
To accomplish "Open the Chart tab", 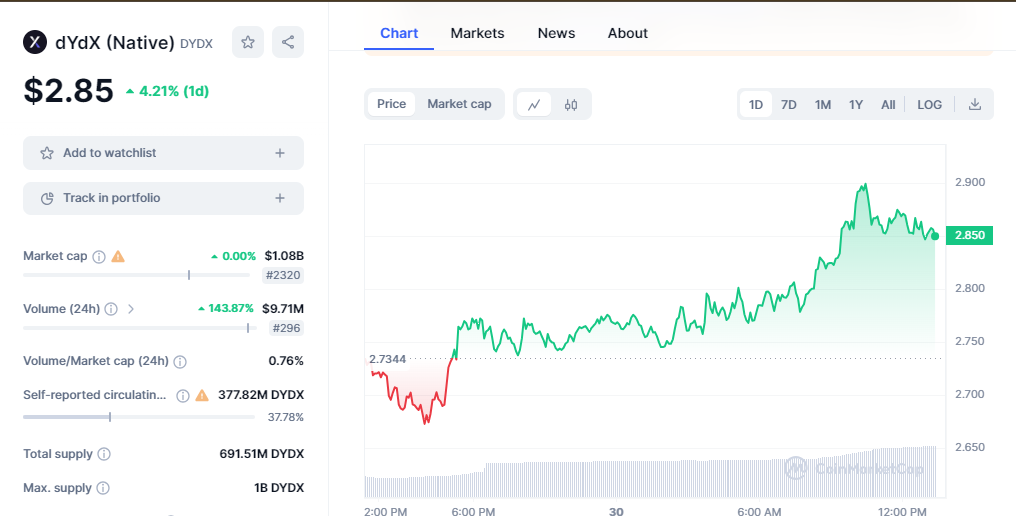I will (398, 33).
